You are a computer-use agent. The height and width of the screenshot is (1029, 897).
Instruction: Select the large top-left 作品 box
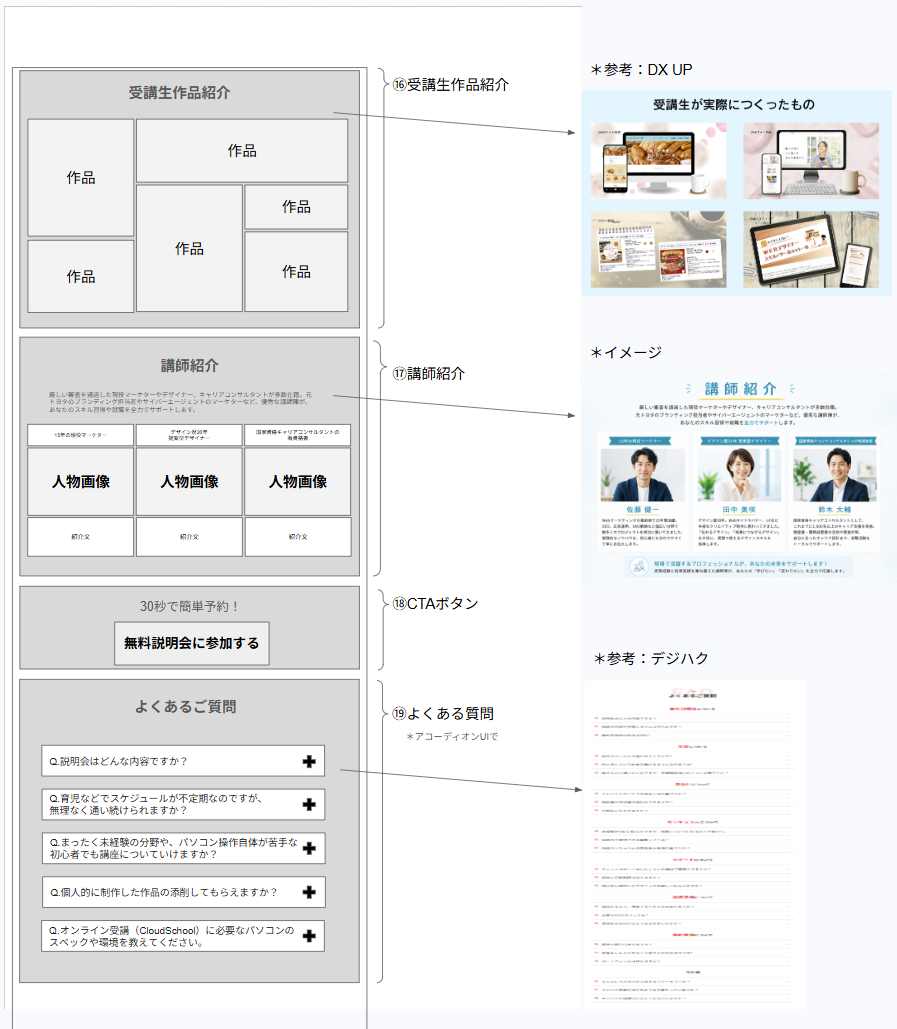click(x=81, y=178)
